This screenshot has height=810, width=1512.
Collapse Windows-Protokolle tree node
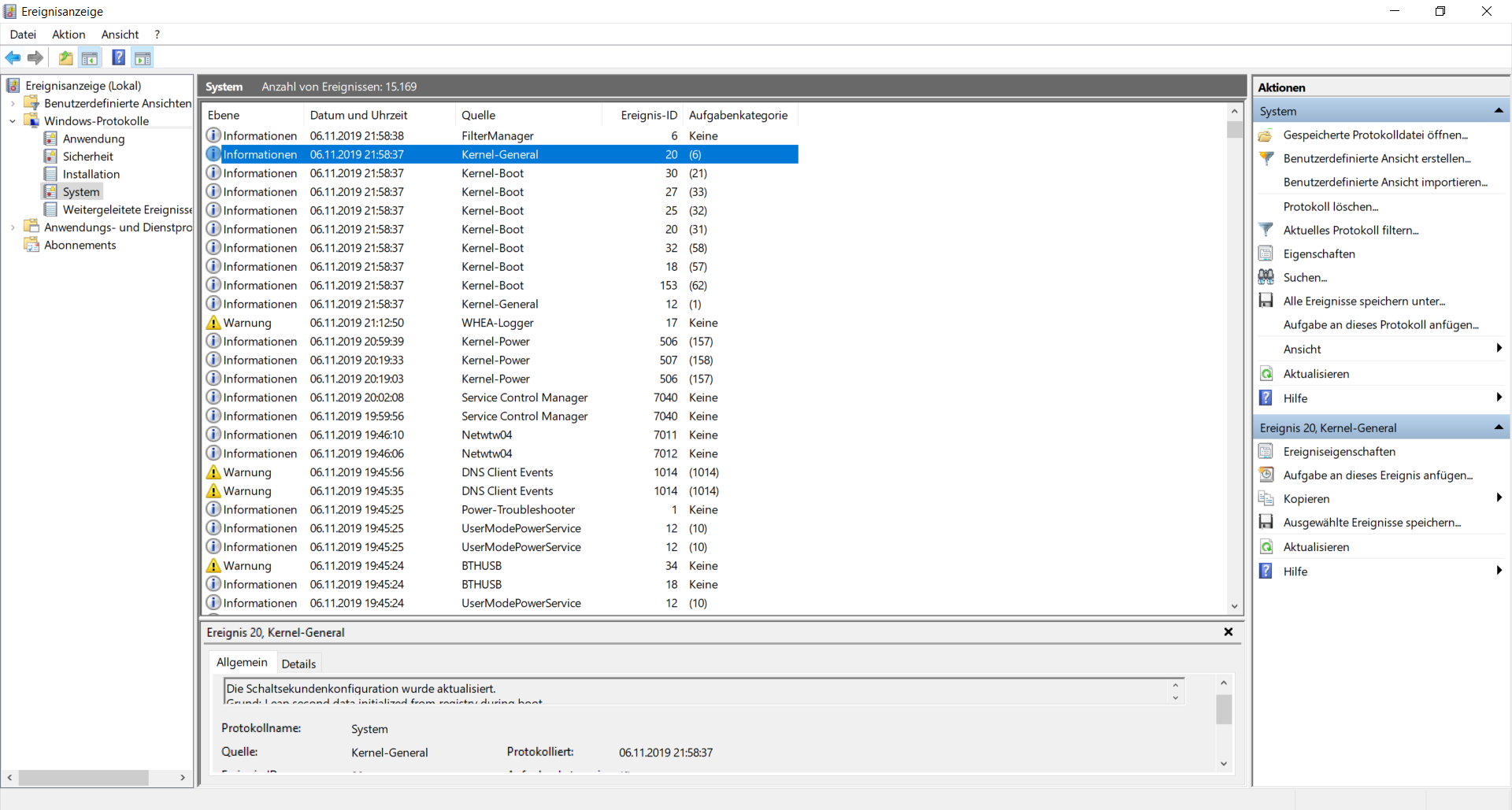(13, 121)
